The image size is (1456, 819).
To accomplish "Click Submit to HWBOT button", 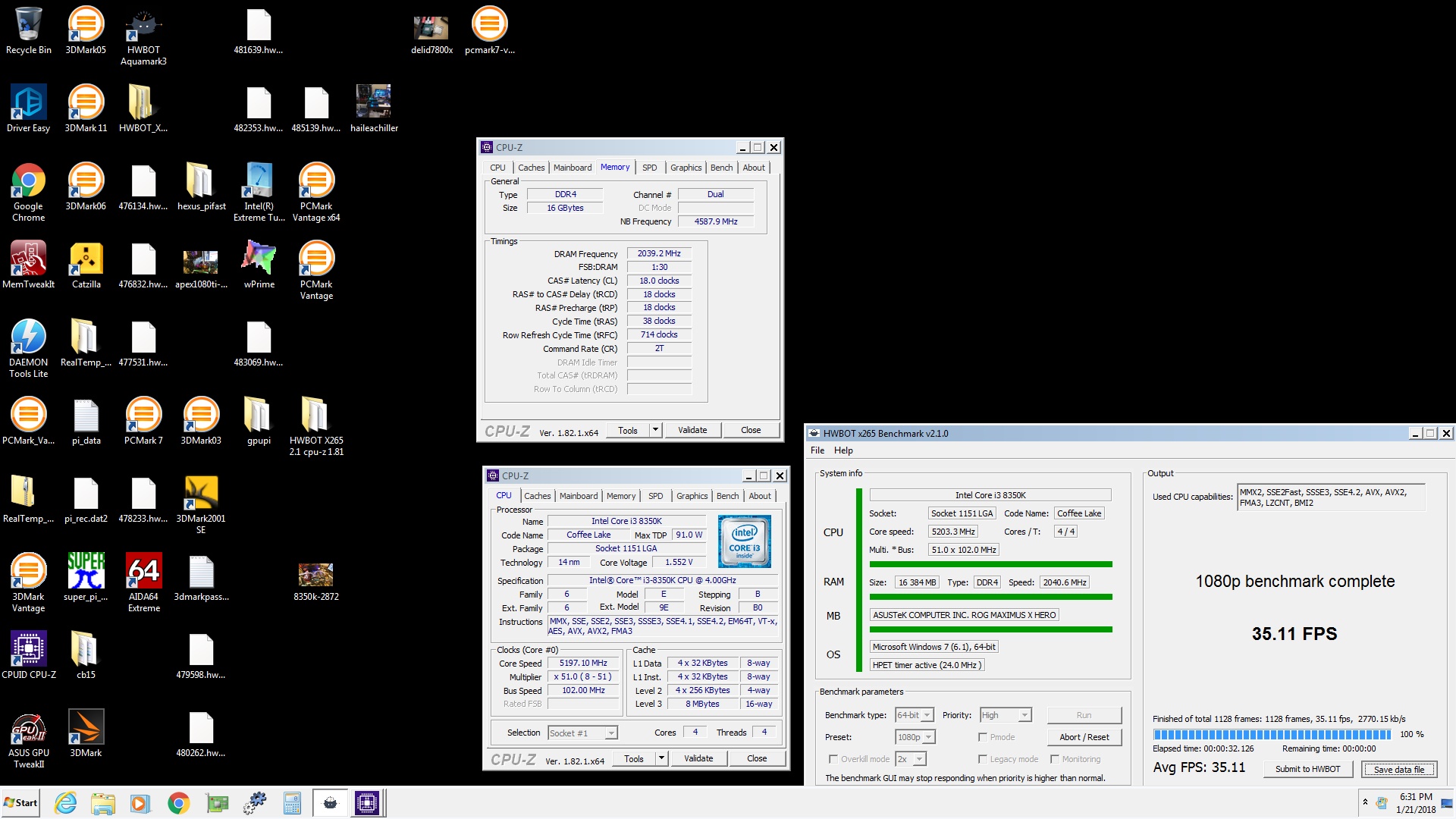I will (1308, 769).
